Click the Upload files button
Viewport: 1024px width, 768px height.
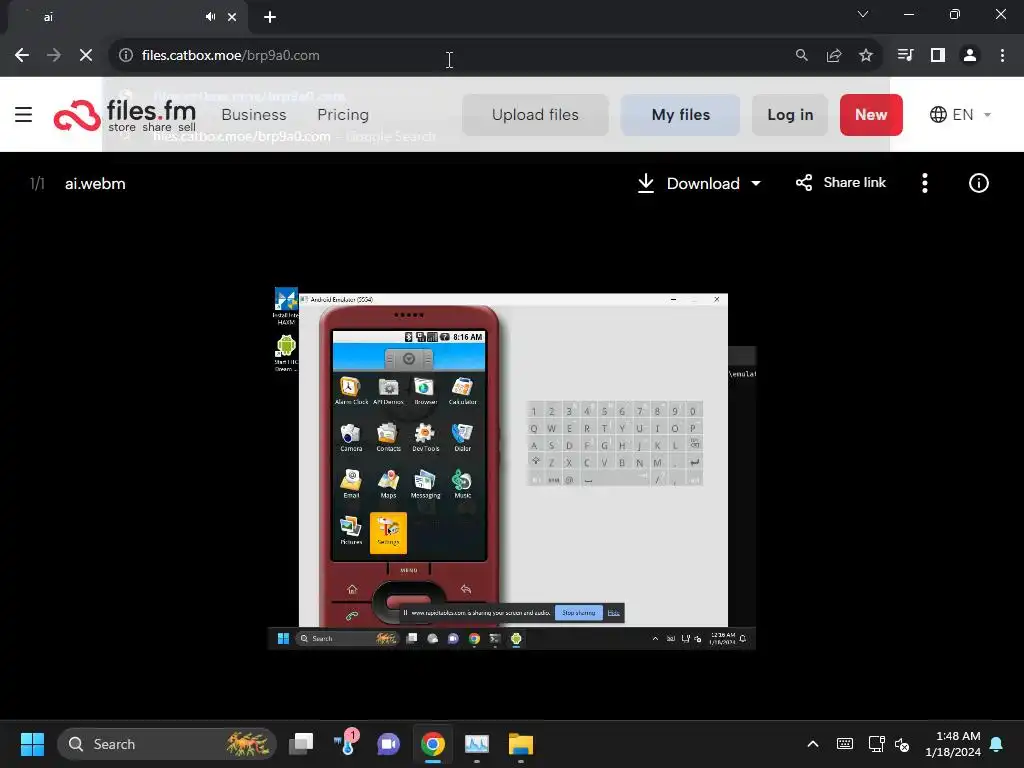[536, 115]
